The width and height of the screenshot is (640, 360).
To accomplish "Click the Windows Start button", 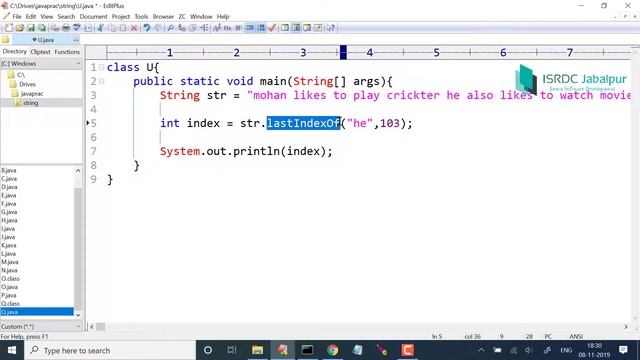I will [x=12, y=350].
